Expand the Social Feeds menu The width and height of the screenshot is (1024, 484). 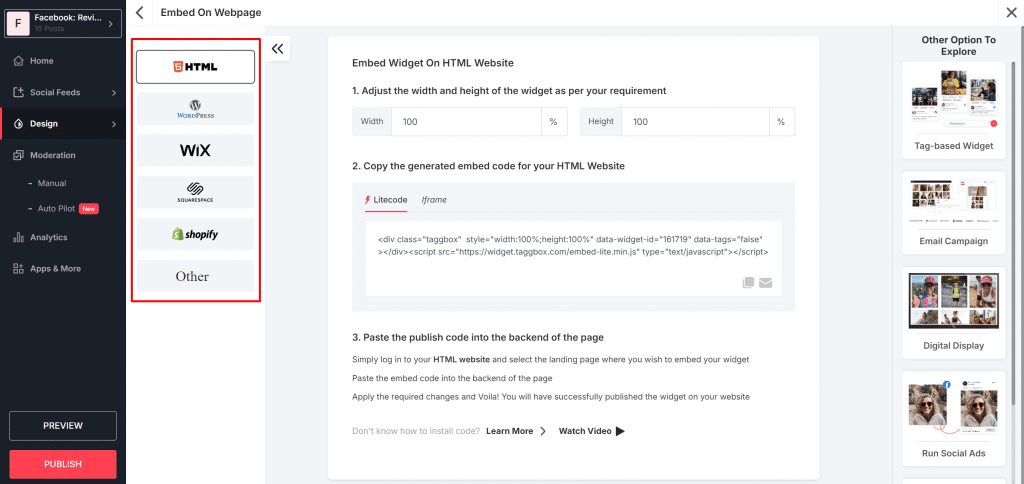(62, 93)
